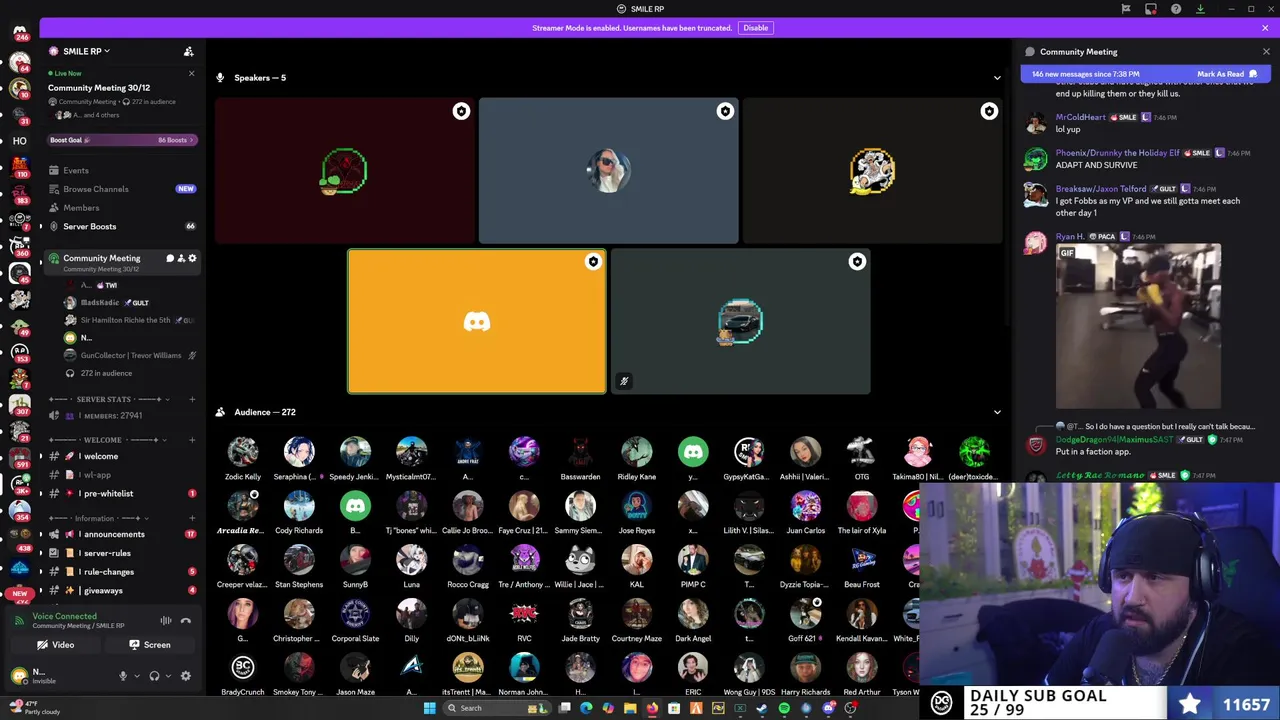The height and width of the screenshot is (720, 1280).
Task: Open the Windows Start menu
Action: click(429, 708)
